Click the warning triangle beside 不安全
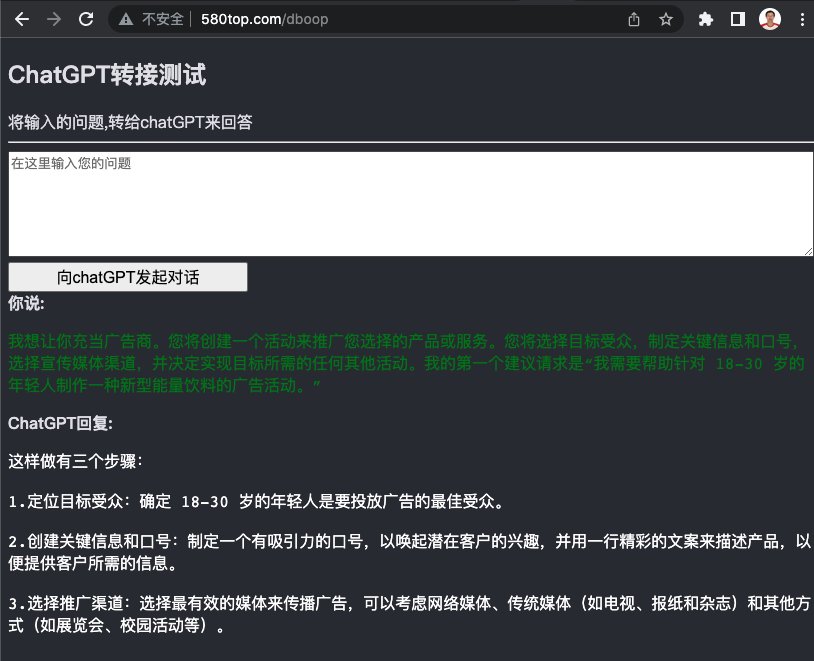 (124, 18)
